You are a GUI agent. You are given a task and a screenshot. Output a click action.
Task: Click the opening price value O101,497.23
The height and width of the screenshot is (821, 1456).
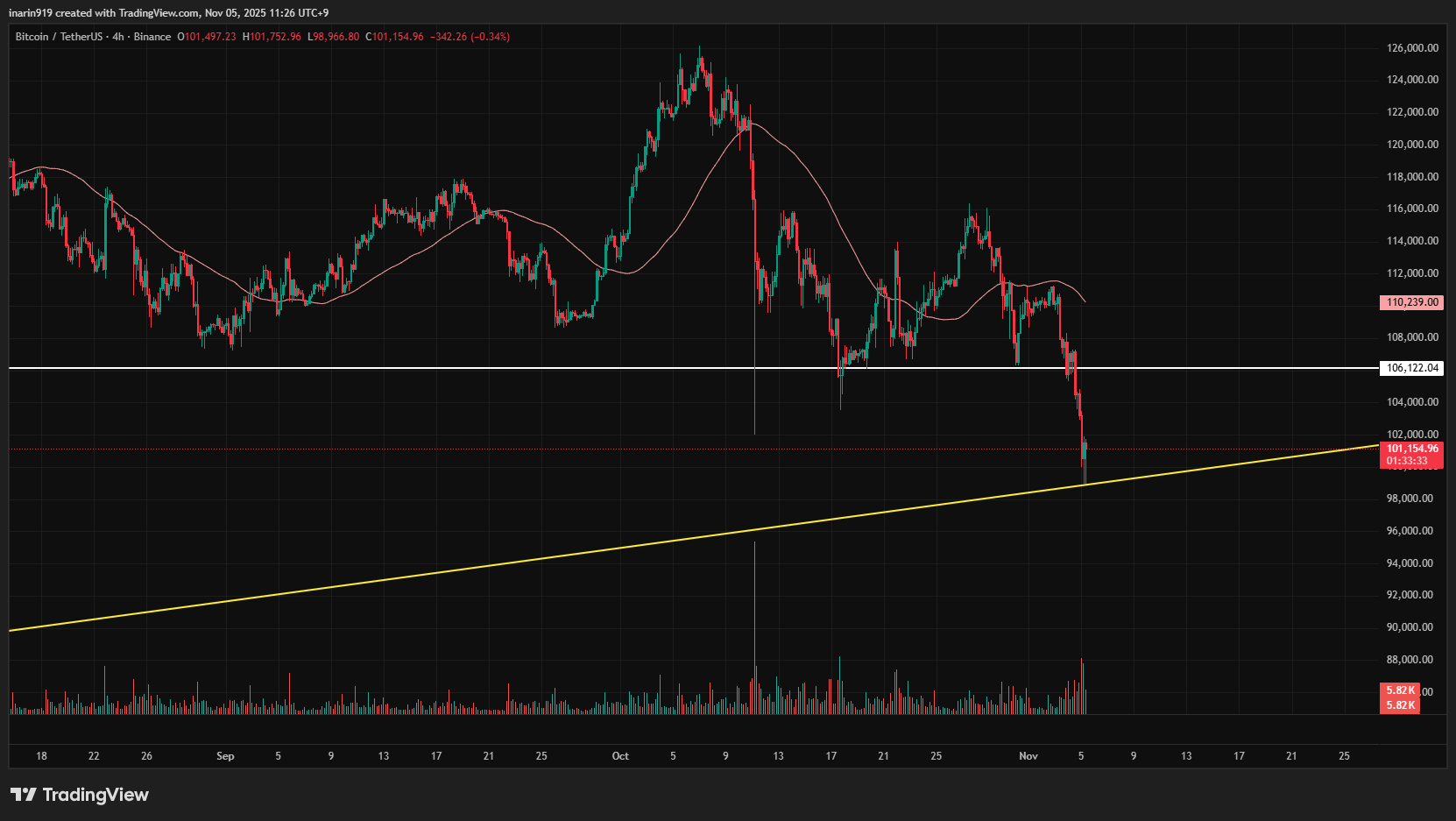(x=207, y=37)
